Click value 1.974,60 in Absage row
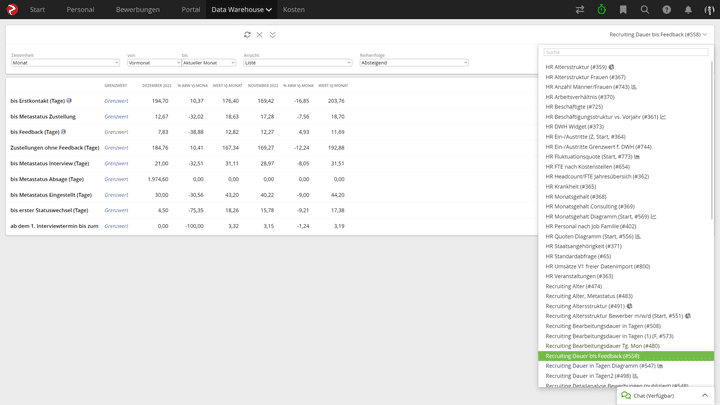Image resolution: width=720 pixels, height=405 pixels. 158,179
